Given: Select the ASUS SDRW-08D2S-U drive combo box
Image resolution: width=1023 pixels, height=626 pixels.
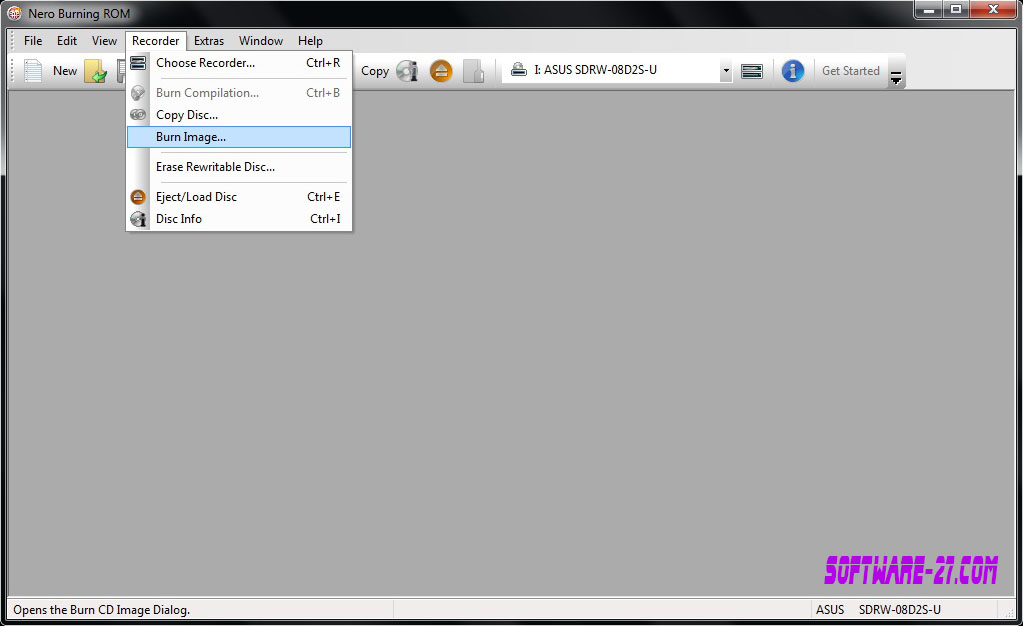Looking at the screenshot, I should pyautogui.click(x=617, y=70).
